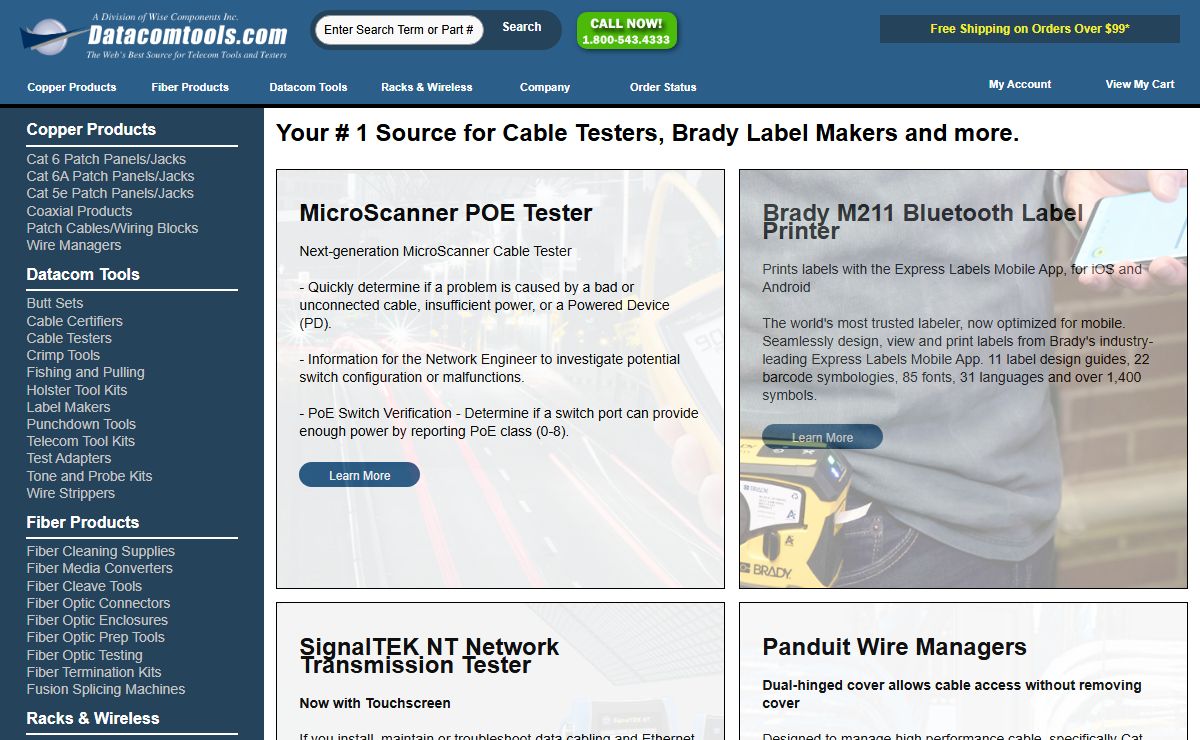Image resolution: width=1200 pixels, height=740 pixels.
Task: Click the Fiber Products sidebar heading
Action: click(x=83, y=522)
